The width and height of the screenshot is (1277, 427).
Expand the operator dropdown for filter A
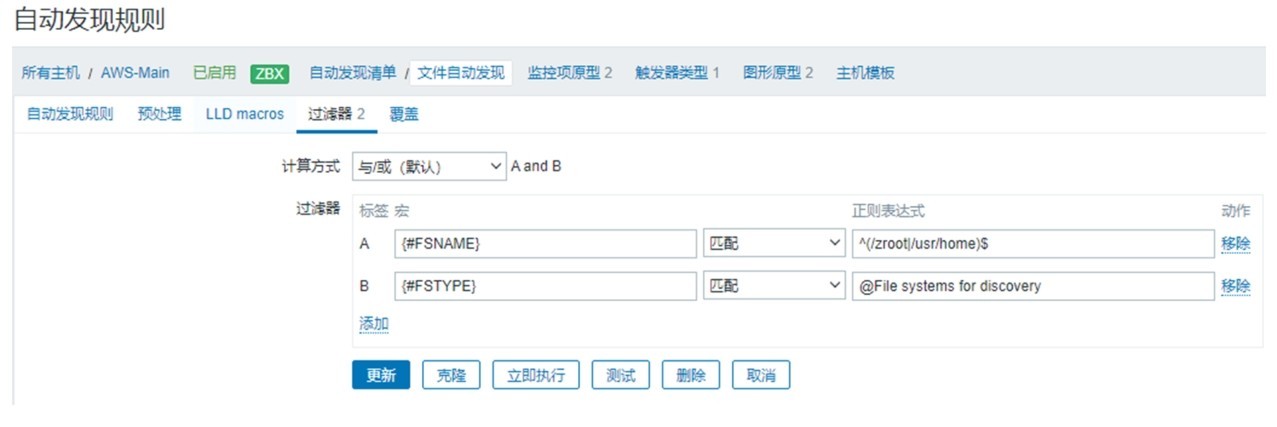coord(774,244)
